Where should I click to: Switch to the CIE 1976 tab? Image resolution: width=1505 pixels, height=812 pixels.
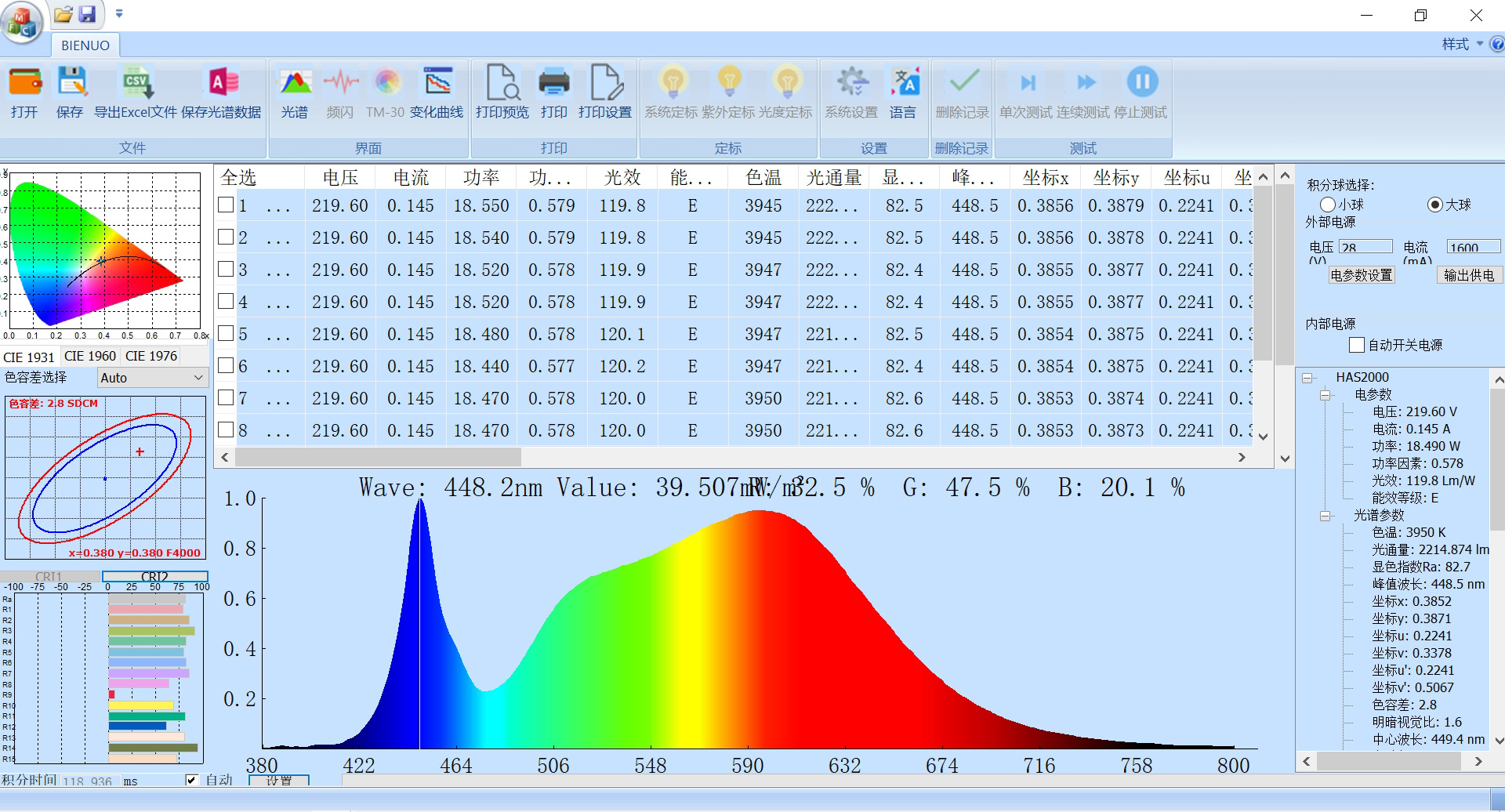[151, 356]
